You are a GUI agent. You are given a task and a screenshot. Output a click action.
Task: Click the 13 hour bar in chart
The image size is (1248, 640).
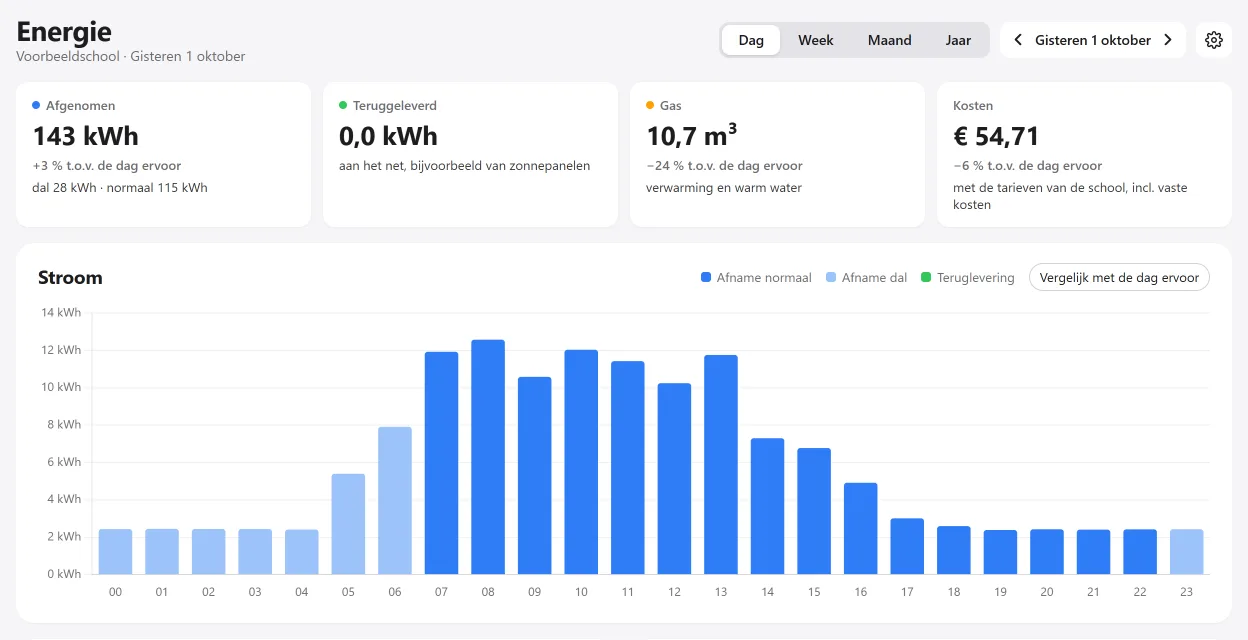pos(721,465)
